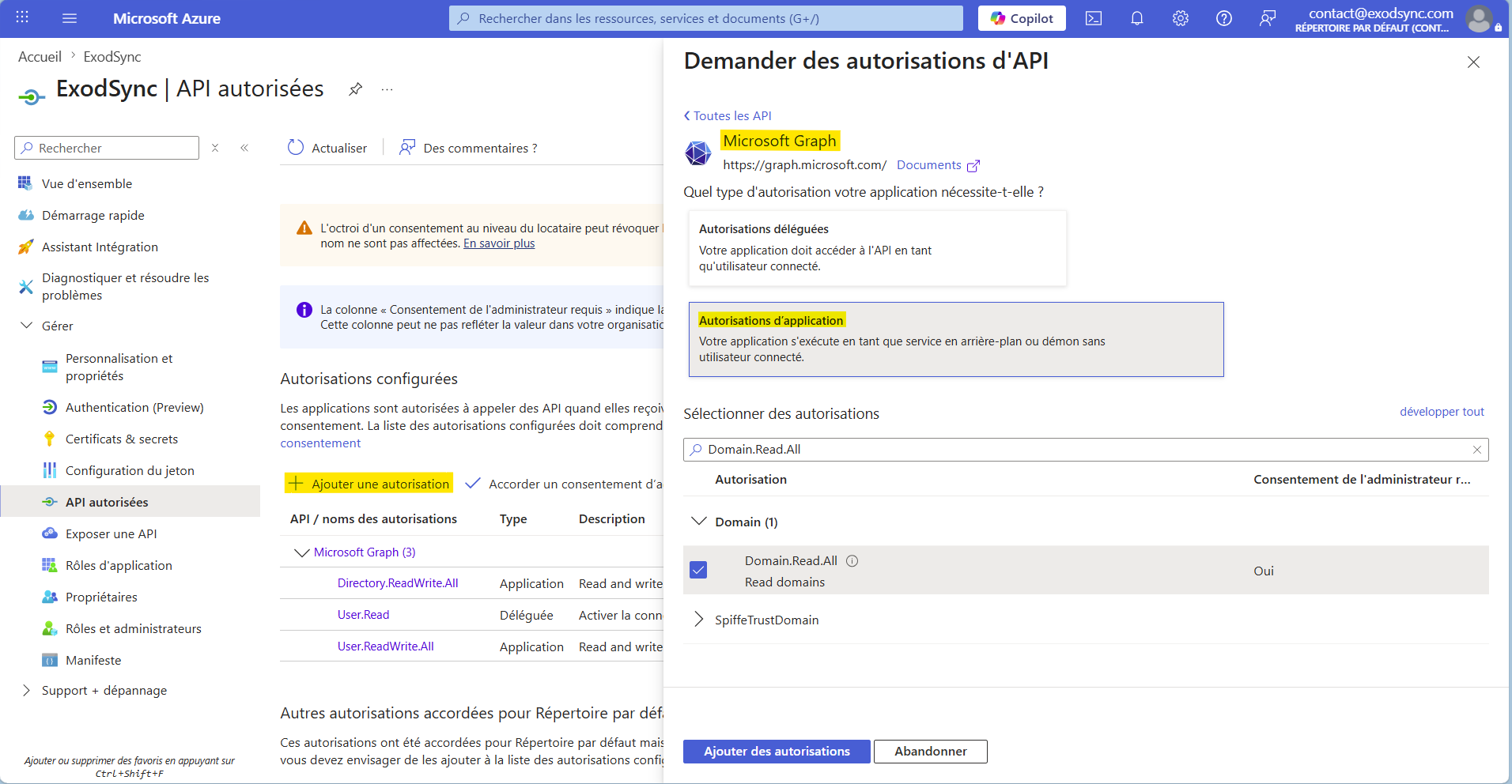The width and height of the screenshot is (1512, 784).
Task: Uncheck the Domain.Read.All checkbox
Action: [698, 570]
